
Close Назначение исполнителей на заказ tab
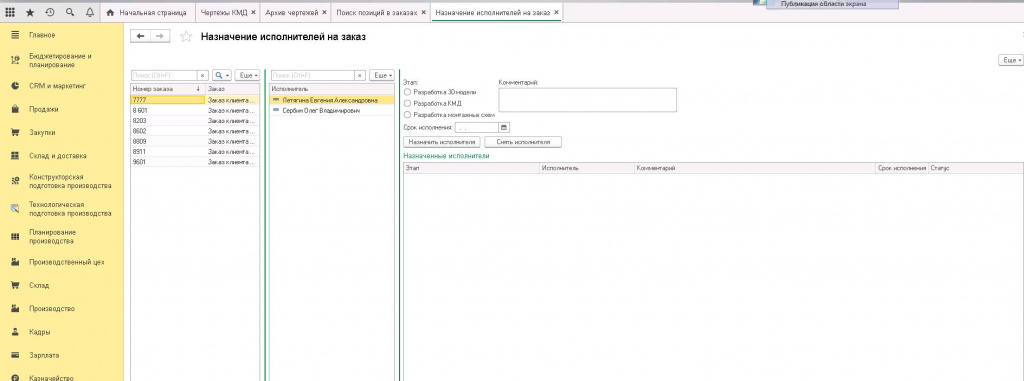tap(556, 12)
